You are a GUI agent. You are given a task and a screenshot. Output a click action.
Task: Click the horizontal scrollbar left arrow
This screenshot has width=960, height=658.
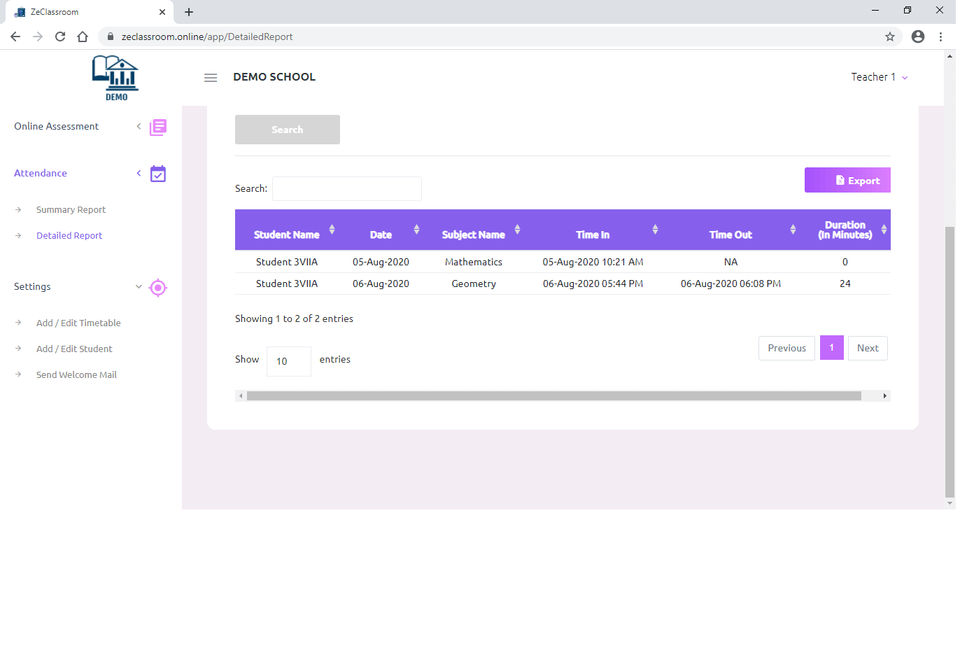pos(241,396)
